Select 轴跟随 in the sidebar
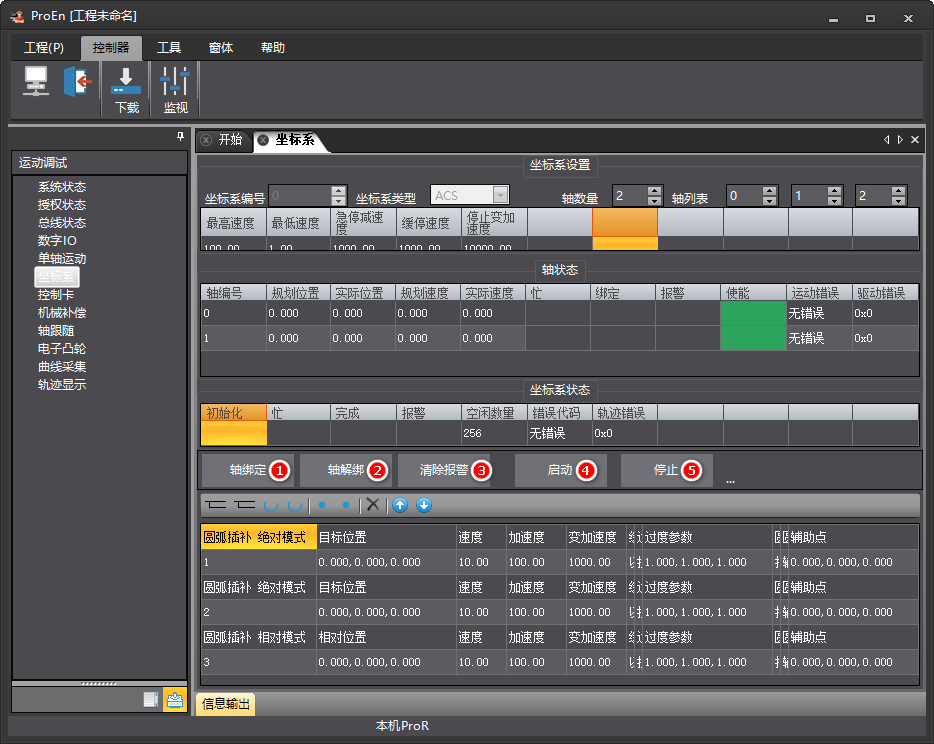 [55, 330]
